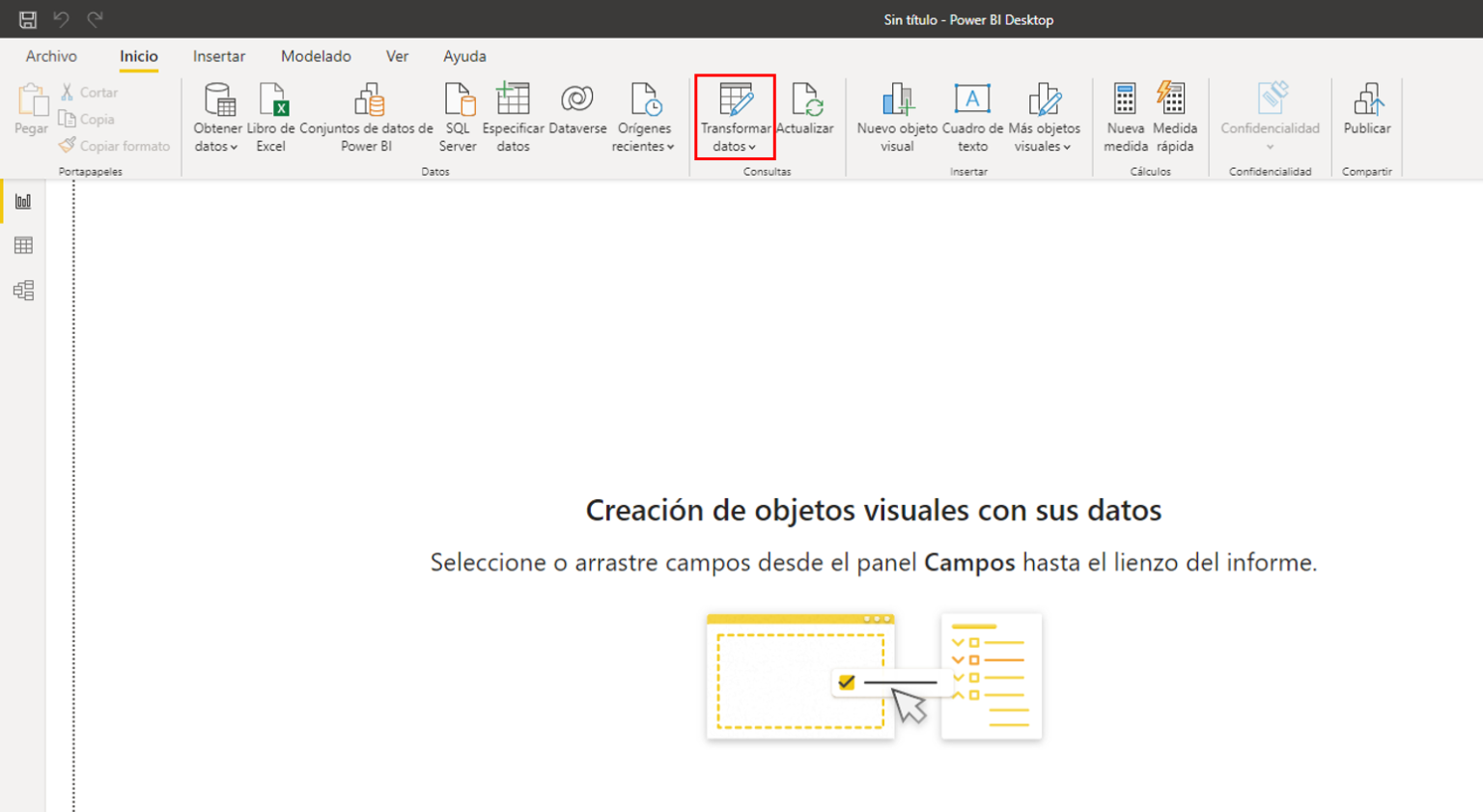This screenshot has width=1483, height=812.
Task: Open the SQL Server connector
Action: [x=457, y=116]
